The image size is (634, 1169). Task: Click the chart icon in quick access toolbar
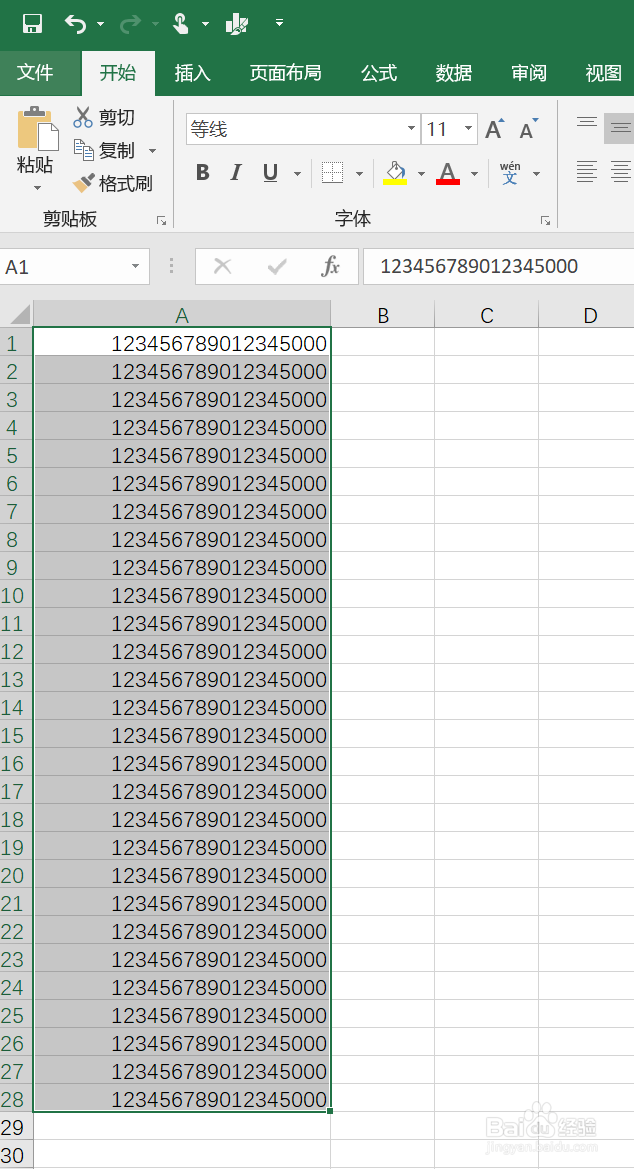(x=236, y=24)
